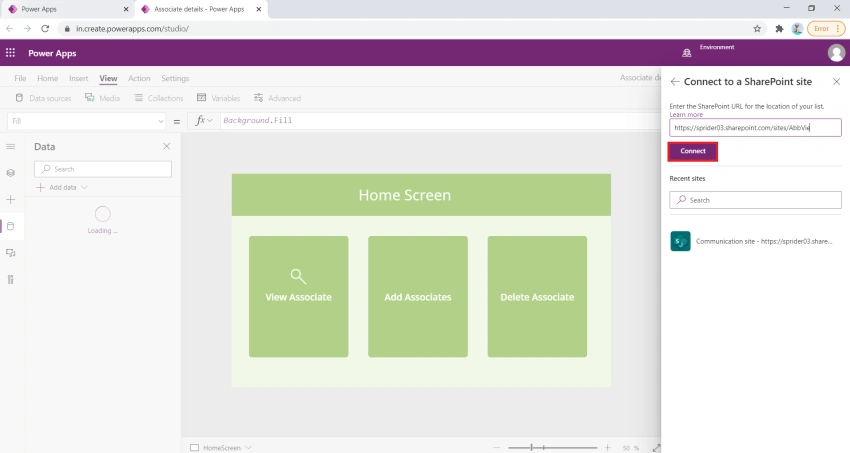Select the Communication site recent entry
850x453 pixels.
tap(755, 241)
